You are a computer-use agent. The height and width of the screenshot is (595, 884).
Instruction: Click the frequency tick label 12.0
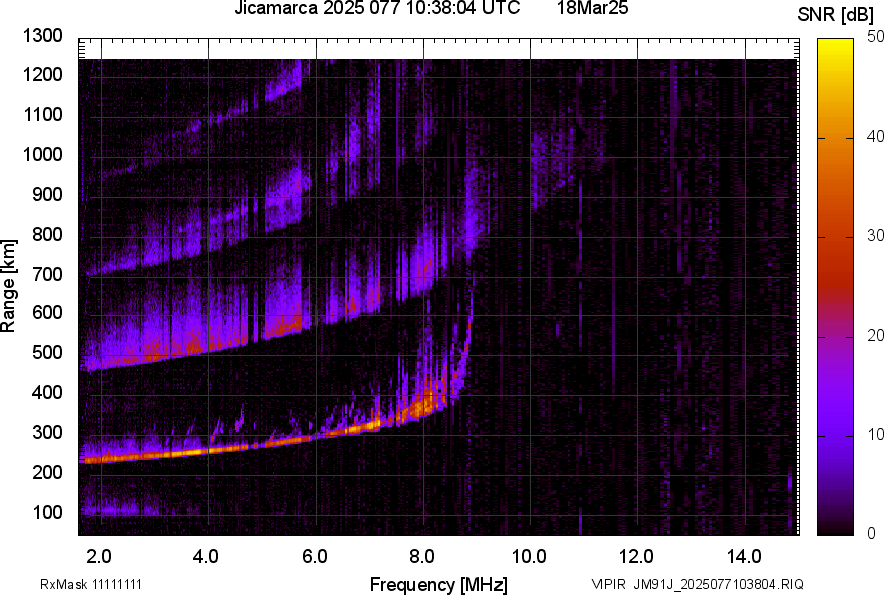(x=636, y=557)
